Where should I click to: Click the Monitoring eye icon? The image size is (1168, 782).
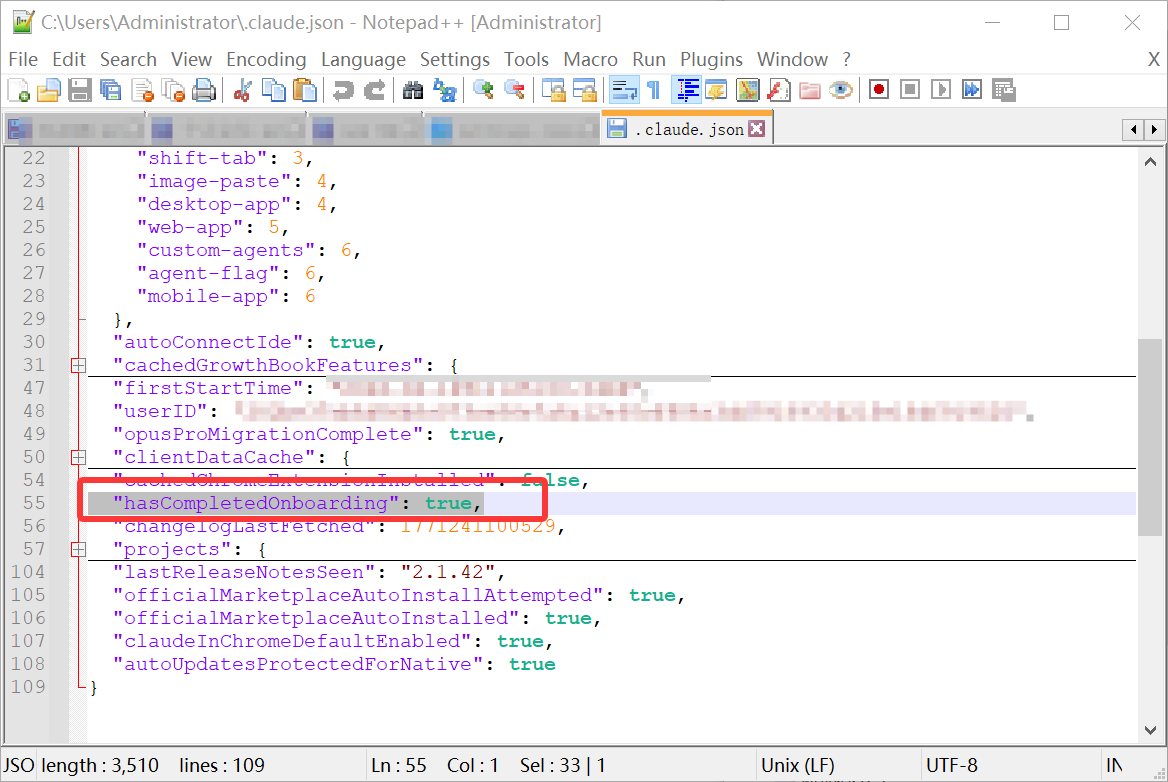[841, 90]
